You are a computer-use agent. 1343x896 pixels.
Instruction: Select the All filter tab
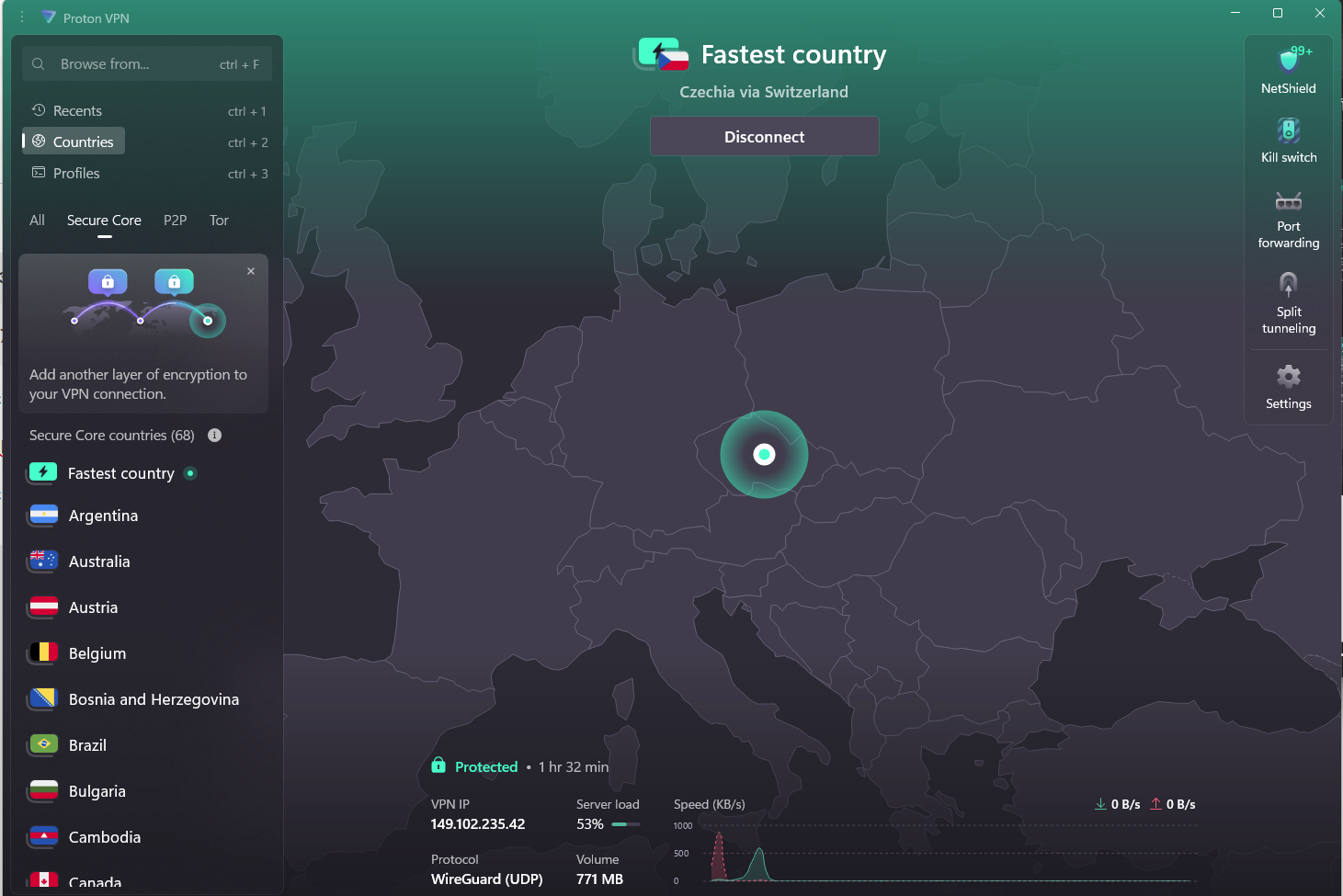(x=37, y=221)
